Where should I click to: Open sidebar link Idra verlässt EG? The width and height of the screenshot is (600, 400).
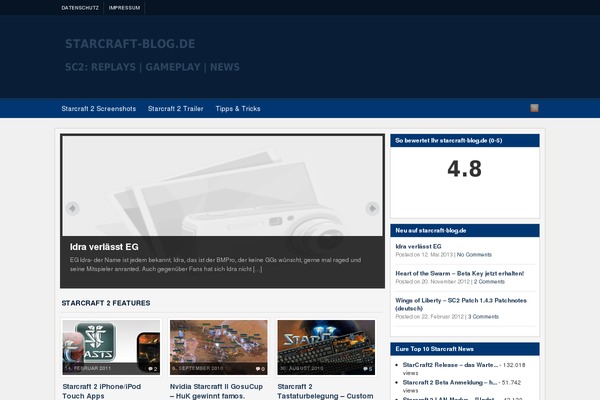[x=418, y=247]
